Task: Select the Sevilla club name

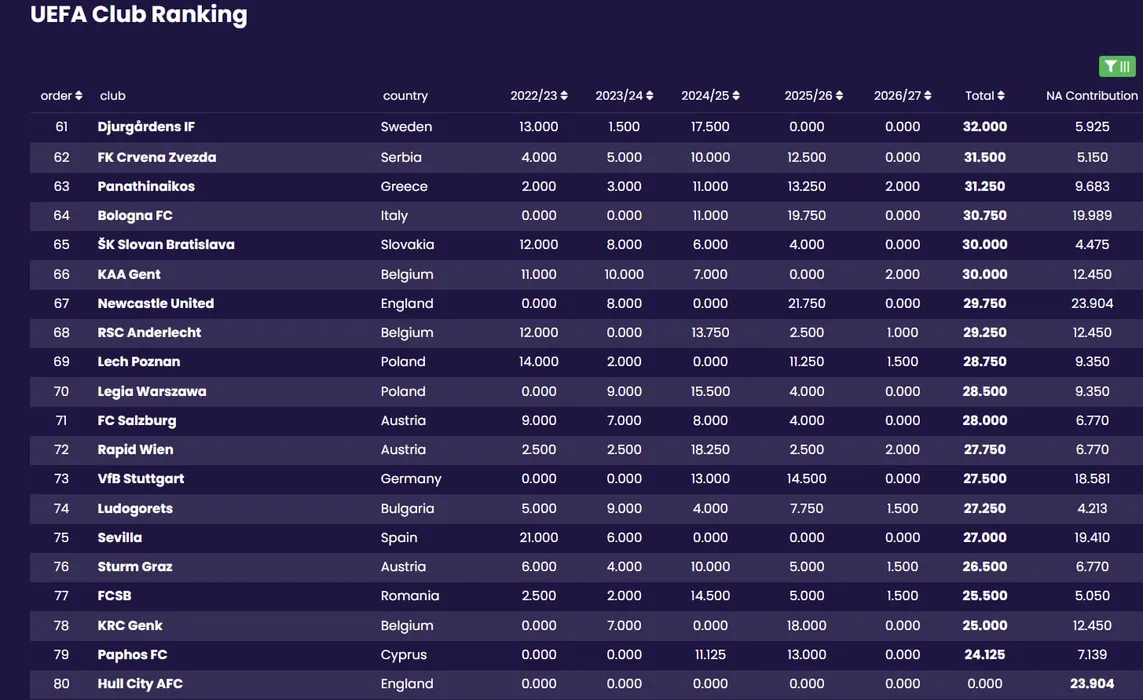Action: point(120,537)
